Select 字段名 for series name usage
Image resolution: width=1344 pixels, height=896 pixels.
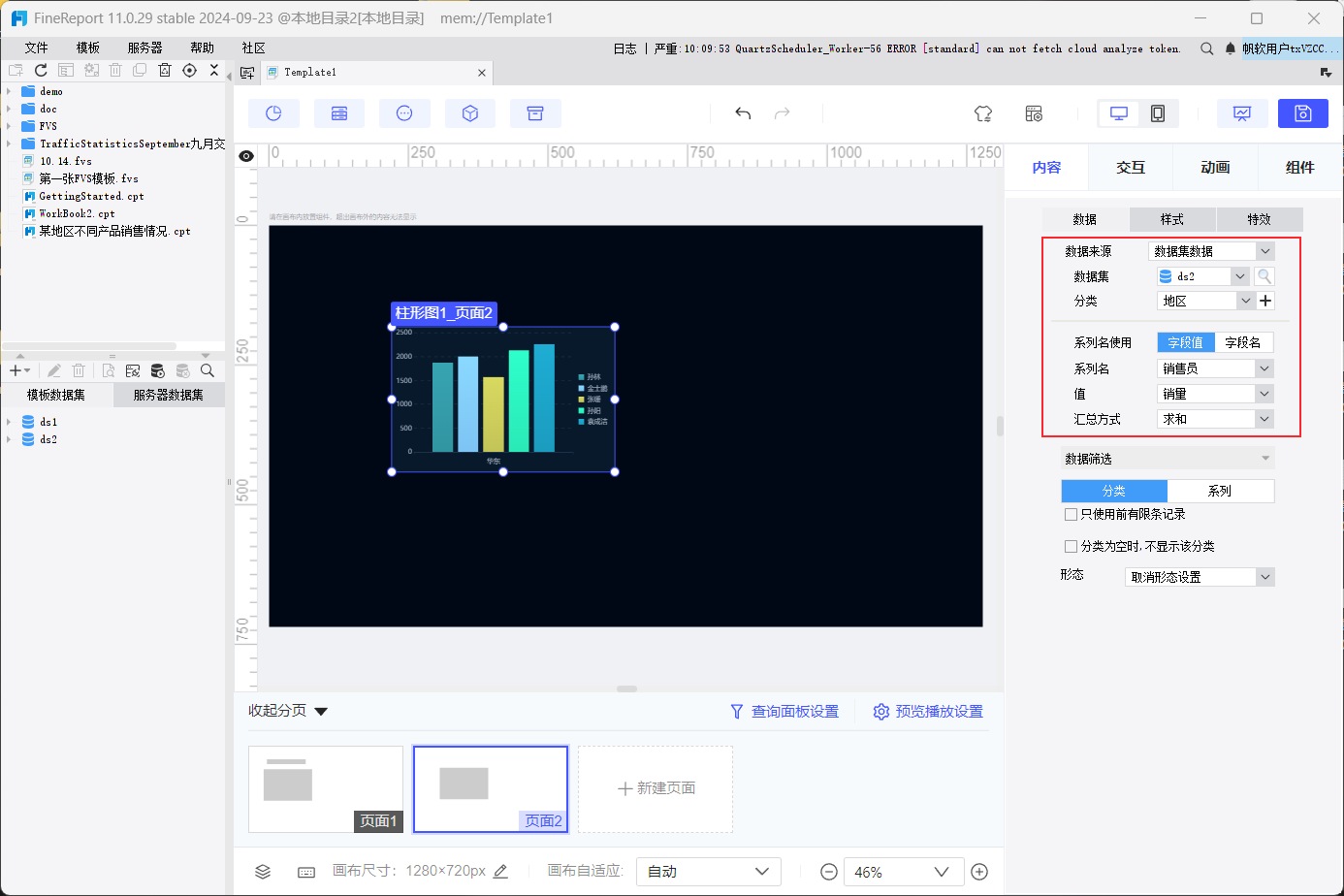tap(1243, 342)
